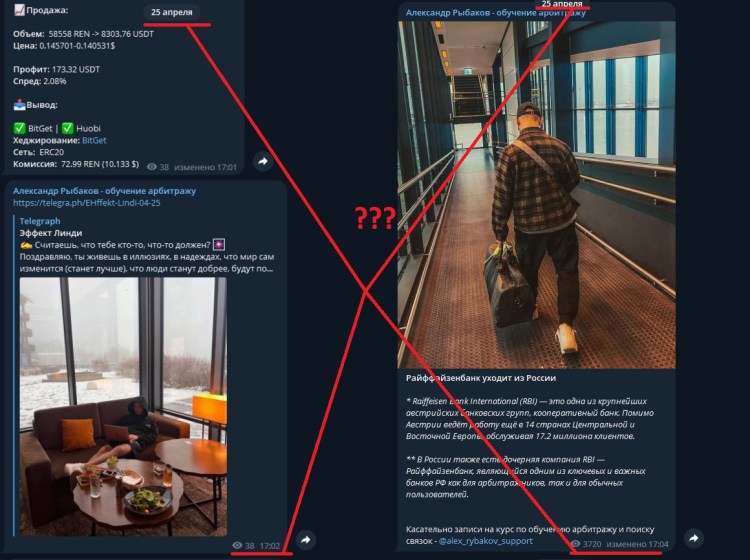Click the "Telegraph" preview site label

click(40, 221)
